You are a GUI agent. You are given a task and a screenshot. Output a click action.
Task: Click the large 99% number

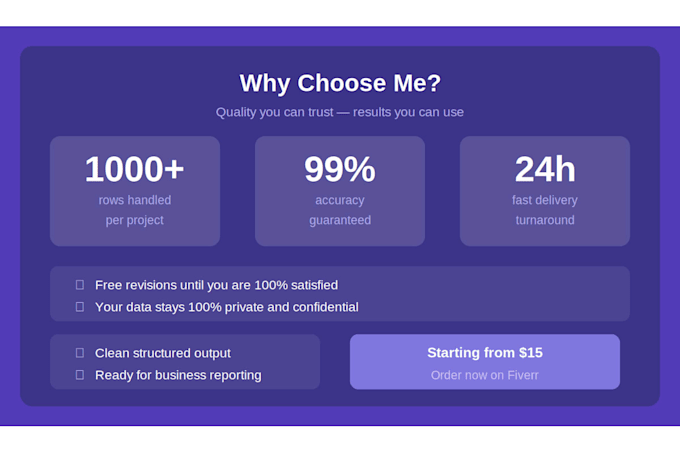coord(340,169)
